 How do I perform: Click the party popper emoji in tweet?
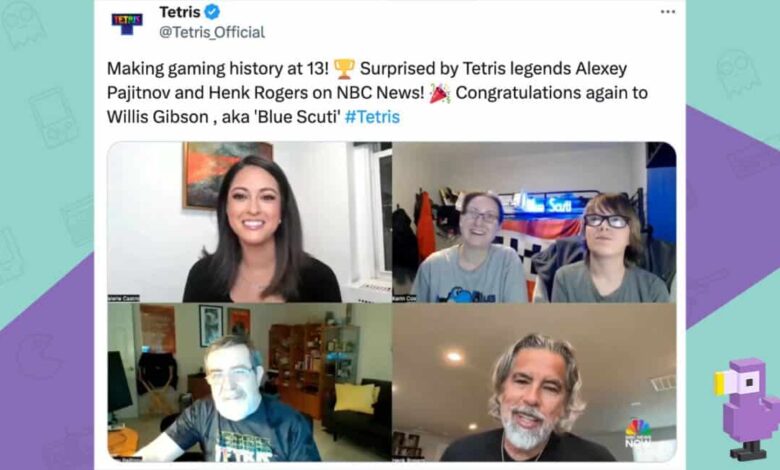pos(440,93)
